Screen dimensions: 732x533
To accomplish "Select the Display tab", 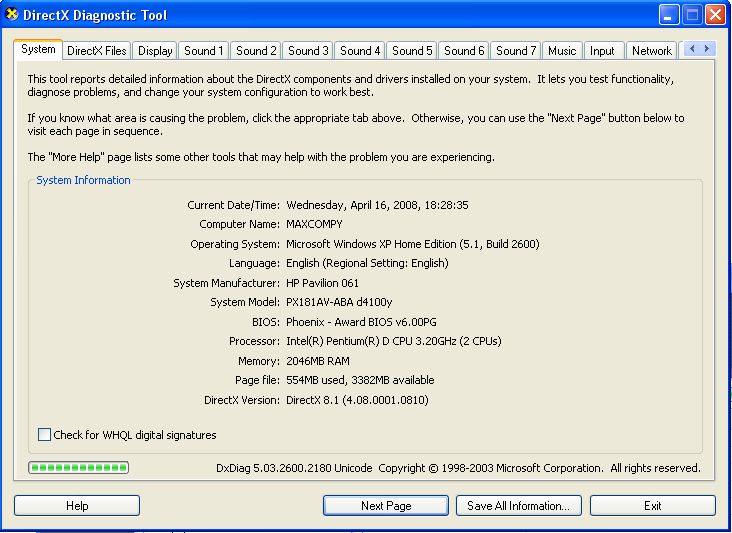I will (x=155, y=51).
